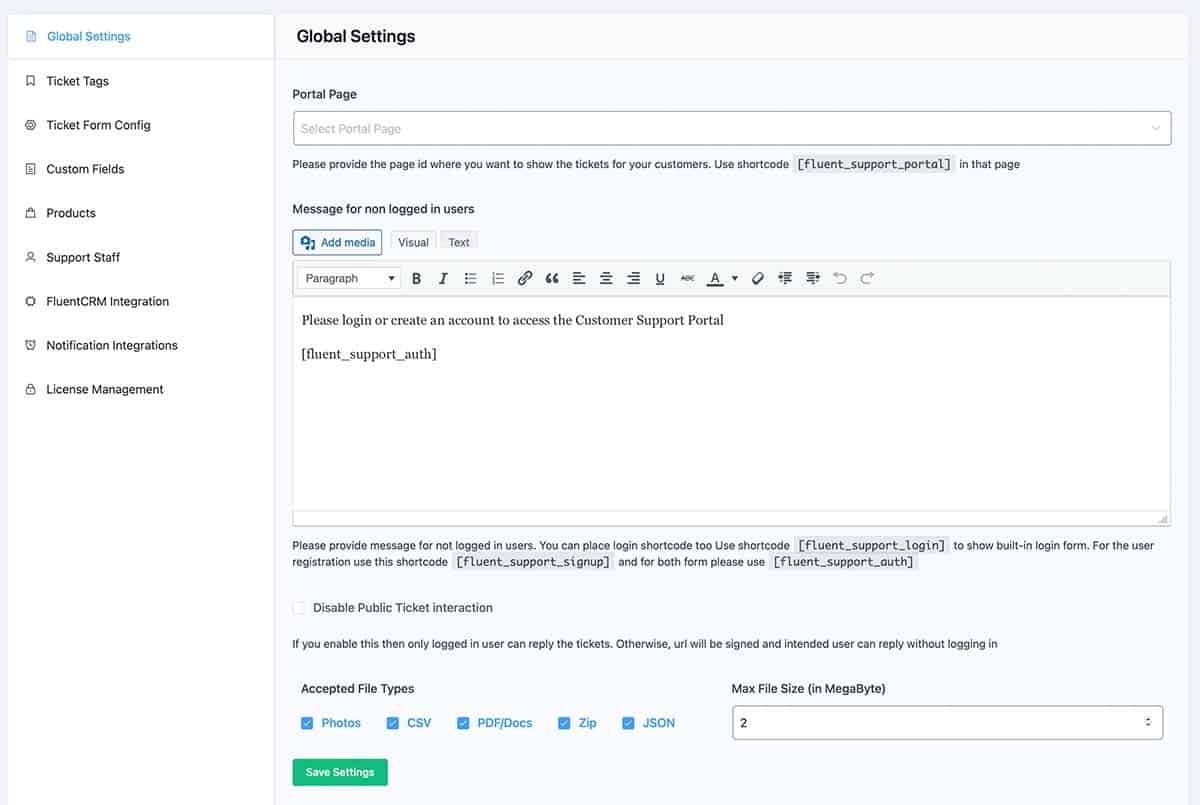Redo the last editor change

pos(867,279)
